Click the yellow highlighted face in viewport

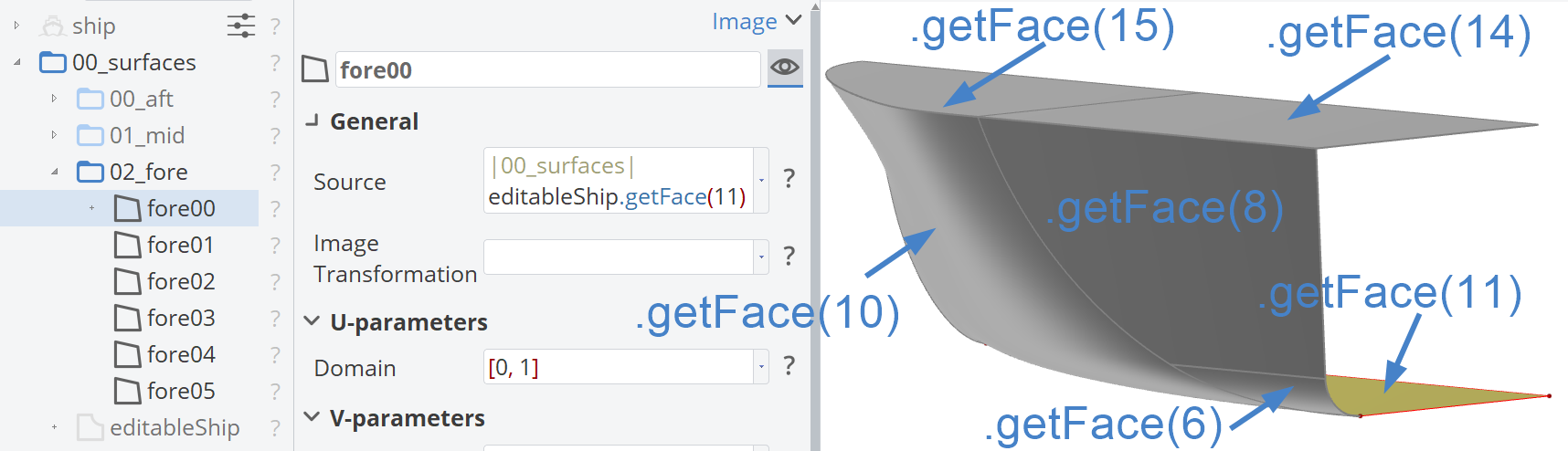pos(1407,394)
